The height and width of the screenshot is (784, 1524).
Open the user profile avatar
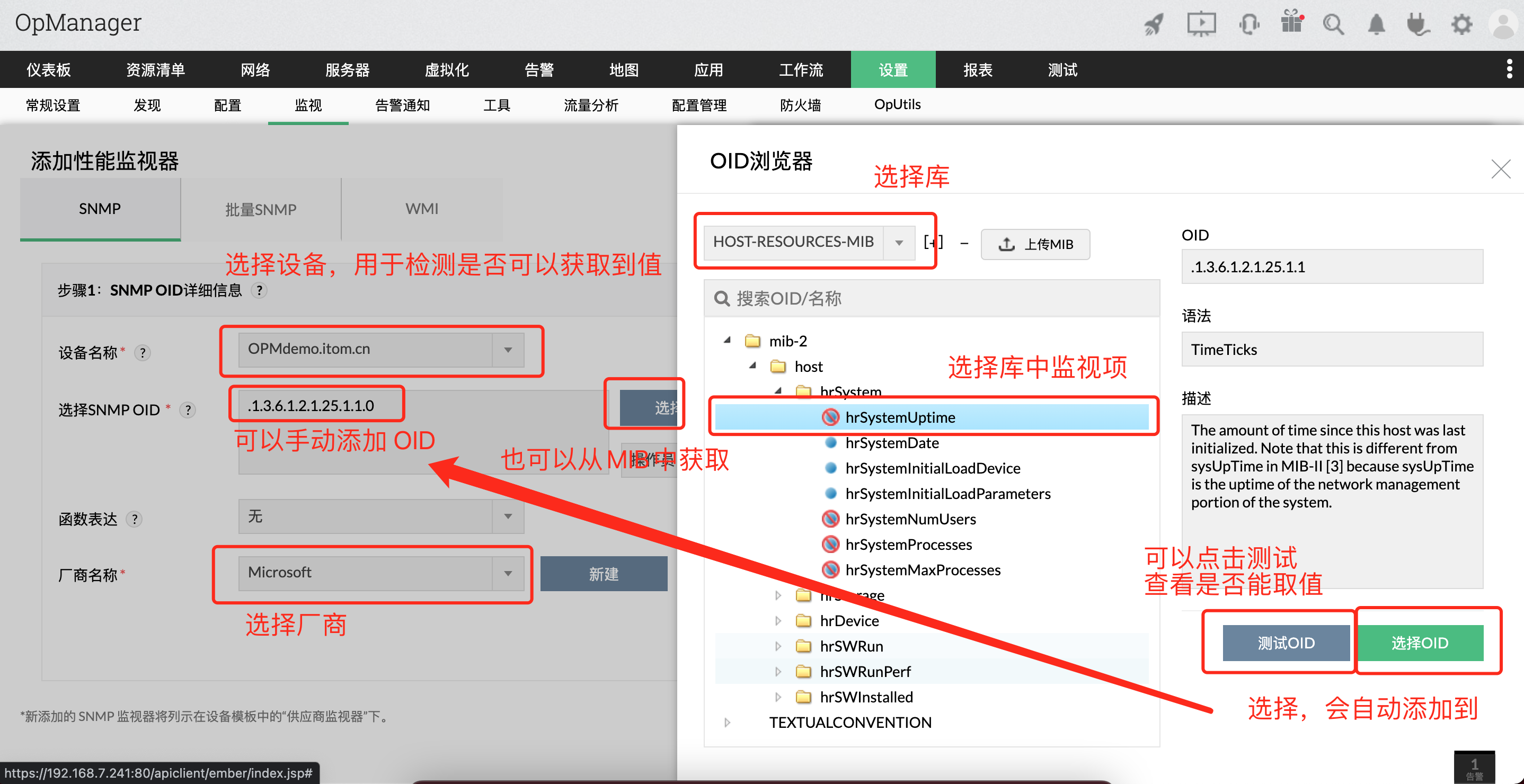tap(1504, 24)
